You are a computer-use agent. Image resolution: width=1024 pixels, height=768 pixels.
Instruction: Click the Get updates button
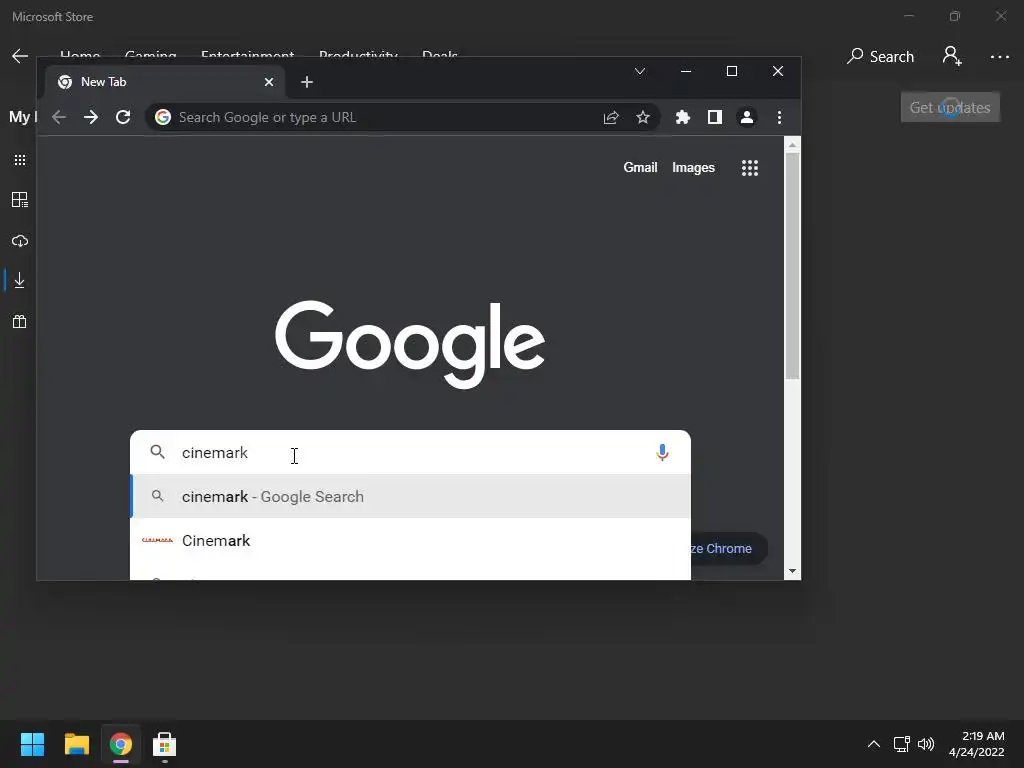coord(950,107)
